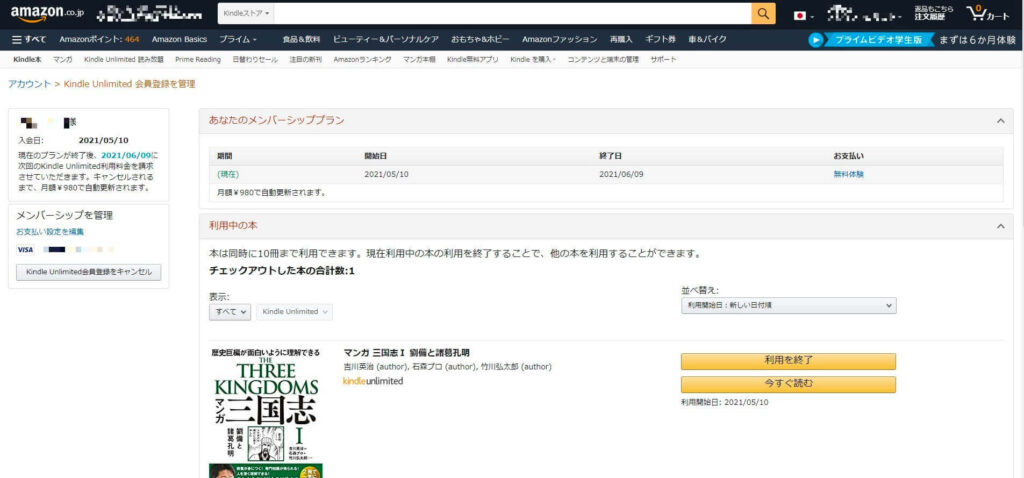Go to 注目の新刊 tab
Screen dimensions: 1024x478
(x=306, y=59)
